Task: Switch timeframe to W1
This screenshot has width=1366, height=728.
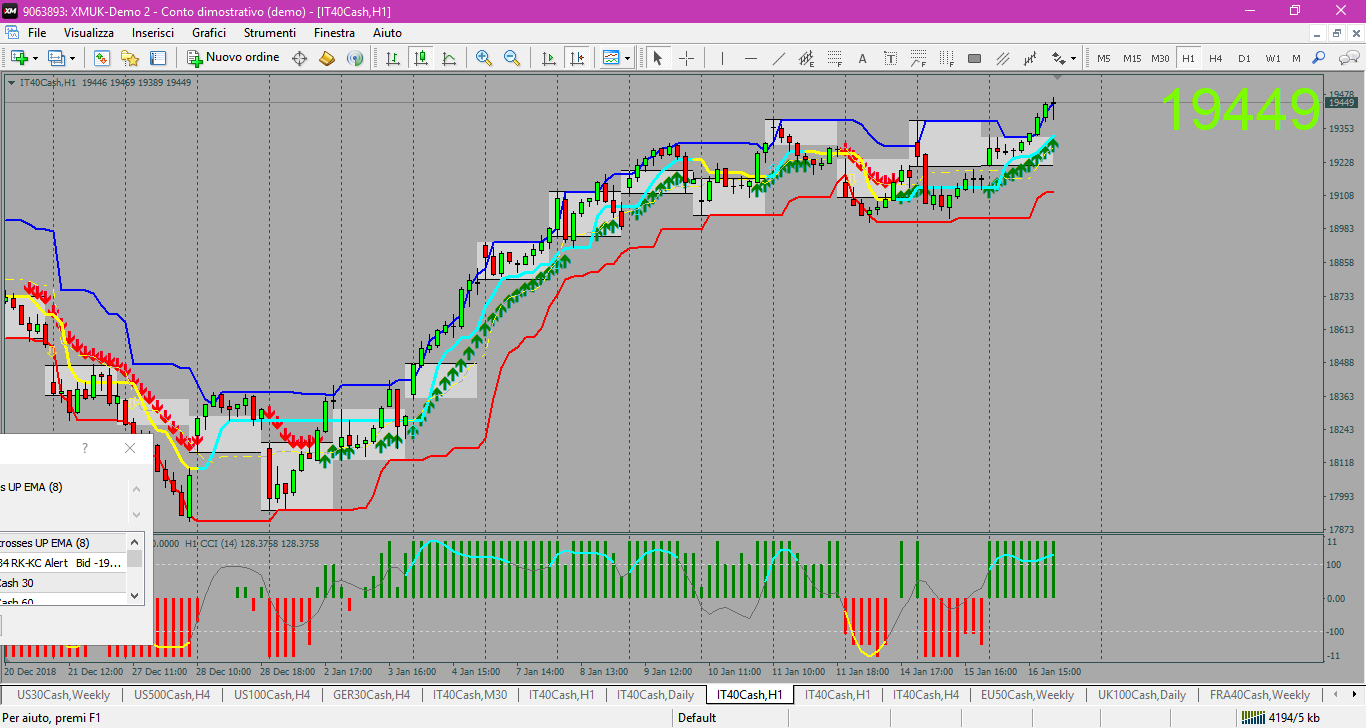Action: click(1272, 58)
